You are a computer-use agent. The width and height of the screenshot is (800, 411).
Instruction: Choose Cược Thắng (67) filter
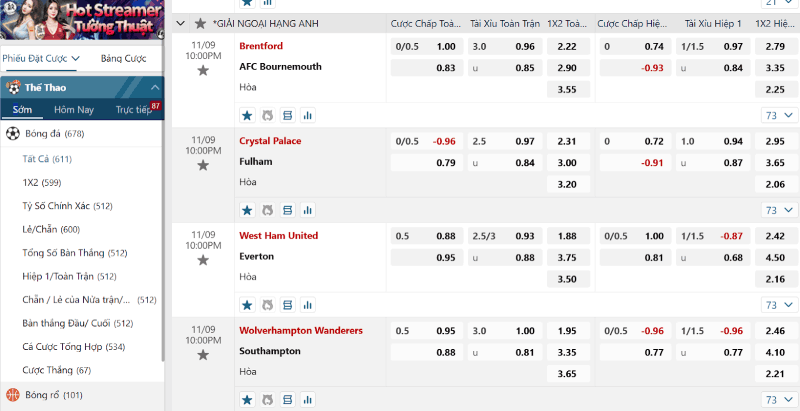tap(57, 370)
